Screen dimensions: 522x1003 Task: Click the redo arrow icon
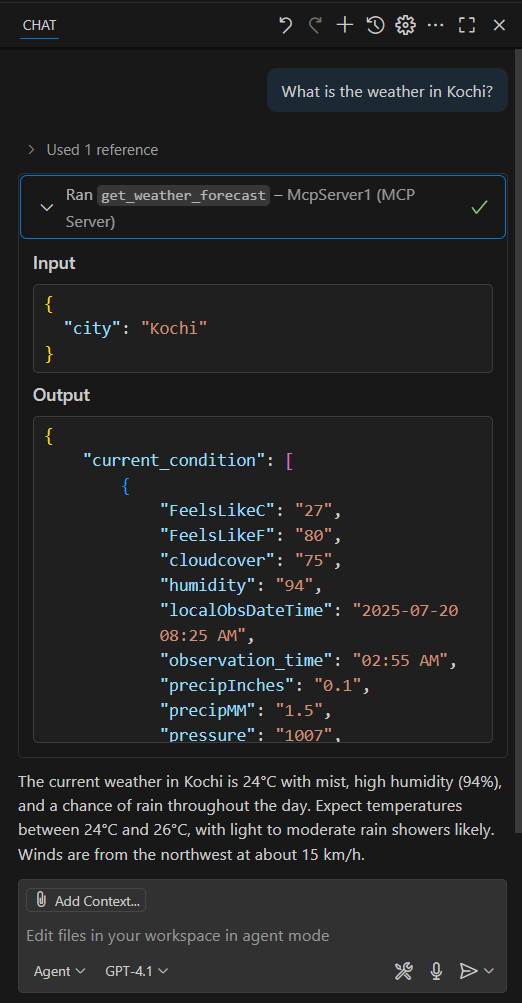tap(315, 26)
